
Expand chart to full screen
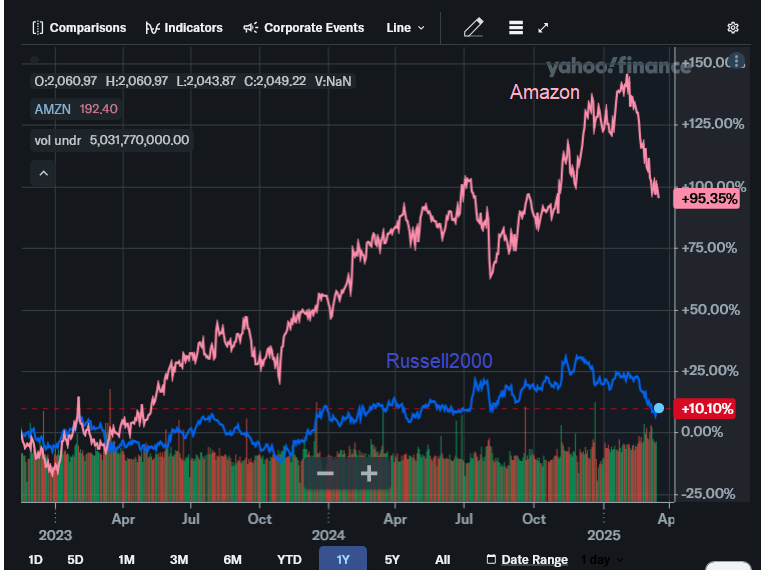click(543, 28)
